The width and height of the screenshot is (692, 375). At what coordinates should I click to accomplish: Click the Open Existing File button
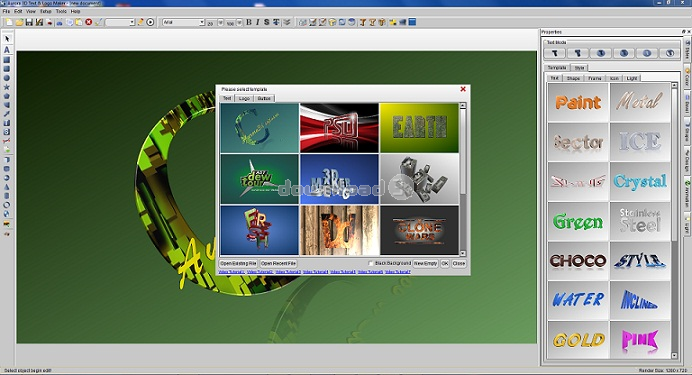238,263
